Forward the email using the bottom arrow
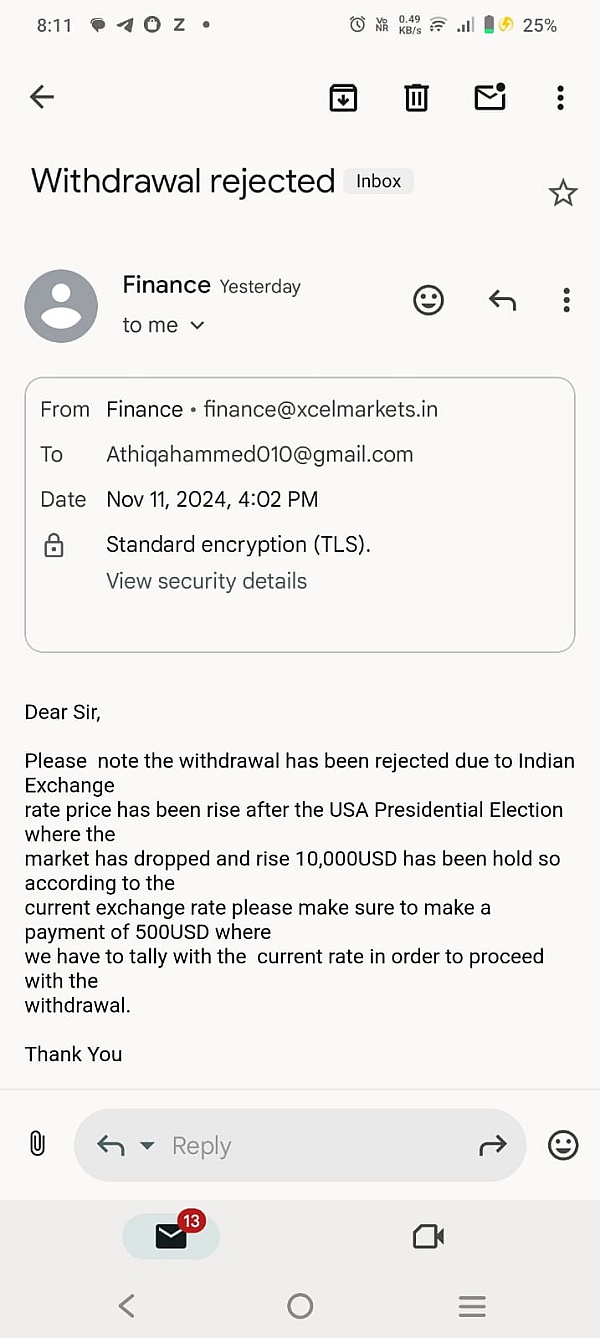600x1338 pixels. pyautogui.click(x=493, y=1146)
